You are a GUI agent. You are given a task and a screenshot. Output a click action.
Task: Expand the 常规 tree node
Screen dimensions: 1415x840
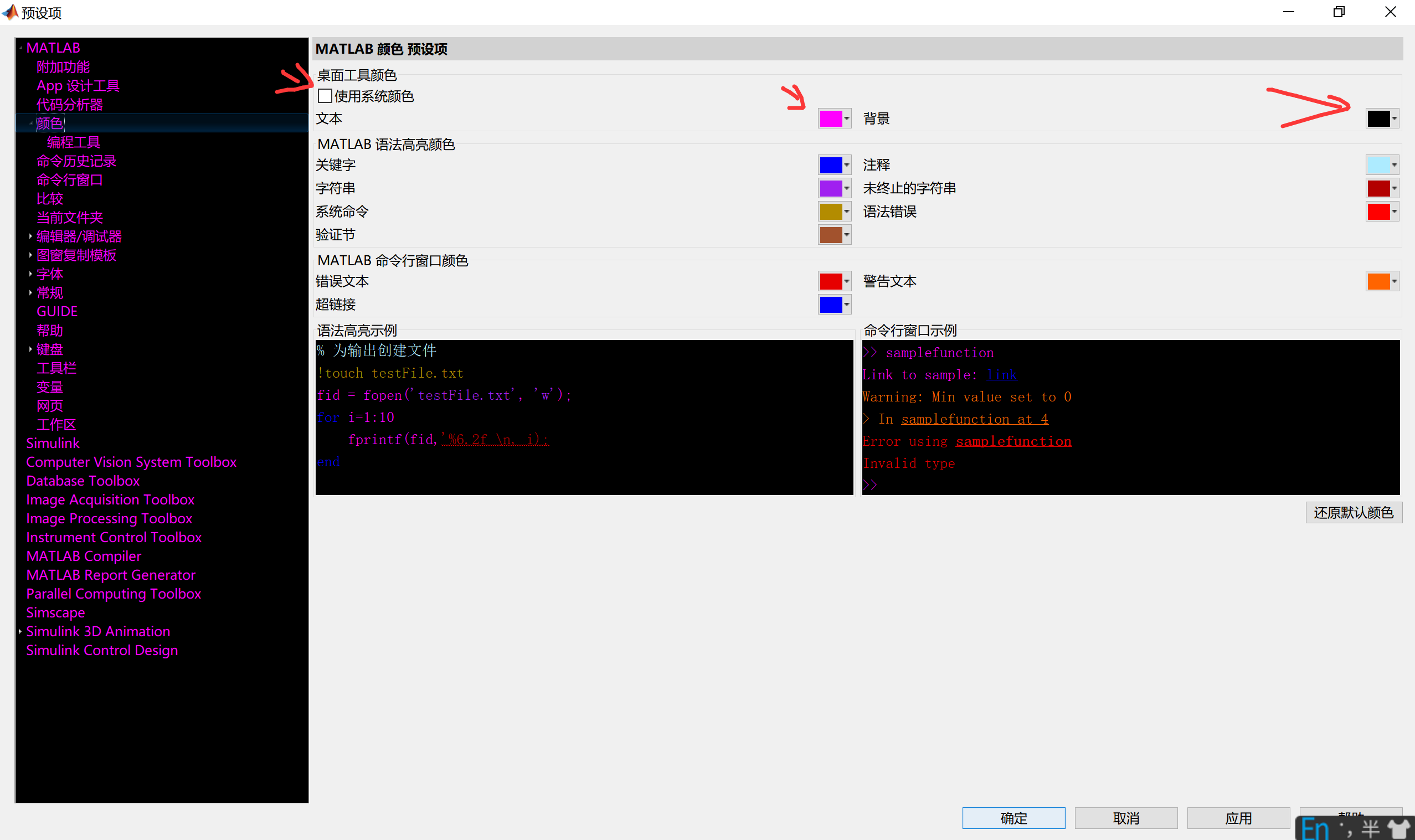tap(30, 292)
